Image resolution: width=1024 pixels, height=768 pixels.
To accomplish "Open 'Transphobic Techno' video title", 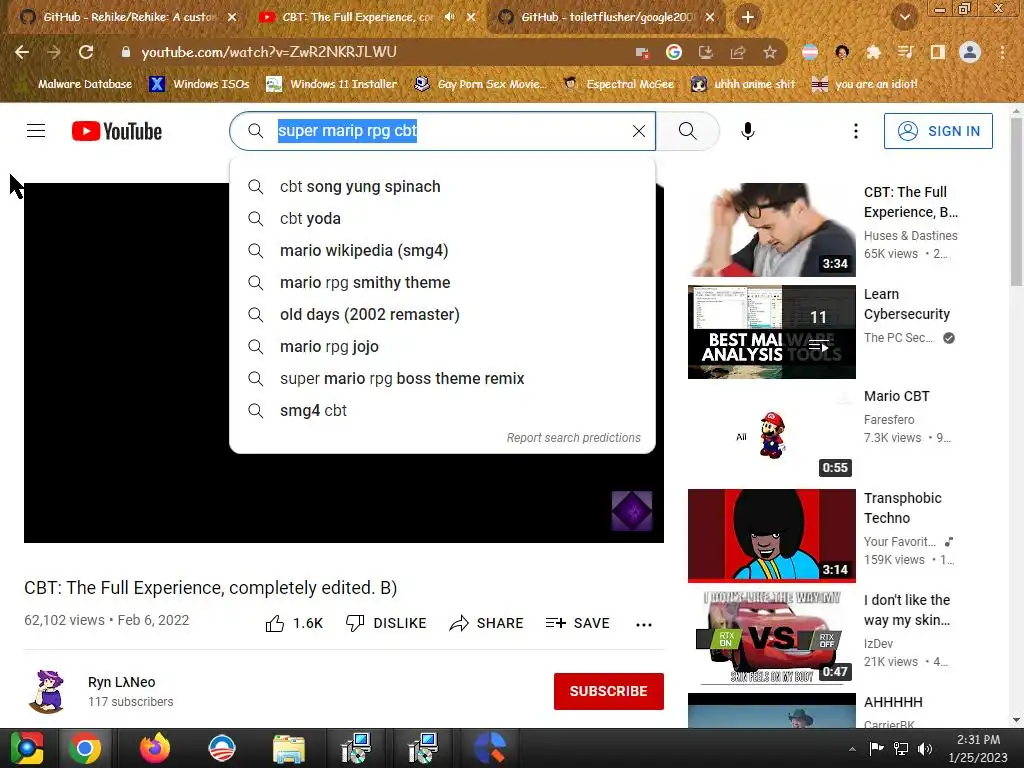I will 903,508.
